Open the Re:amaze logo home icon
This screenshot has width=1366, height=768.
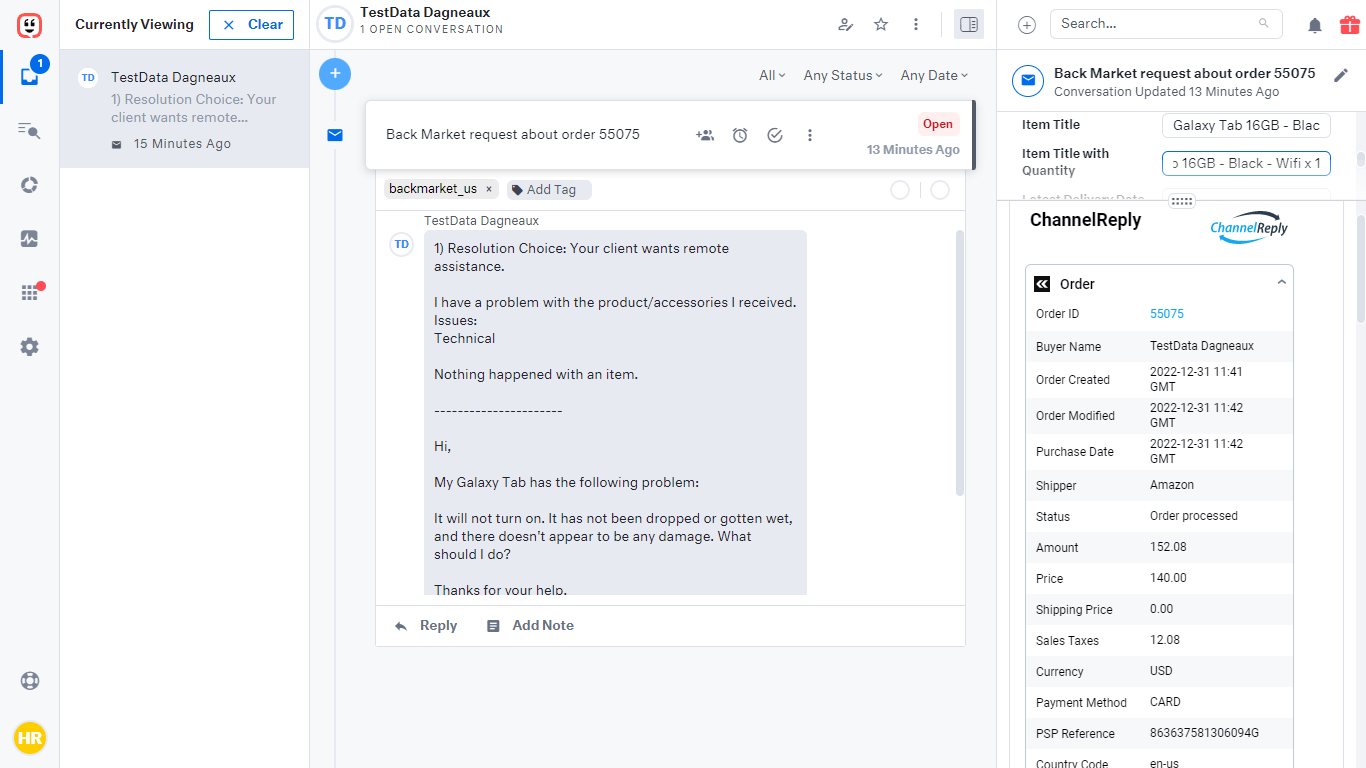(x=29, y=25)
